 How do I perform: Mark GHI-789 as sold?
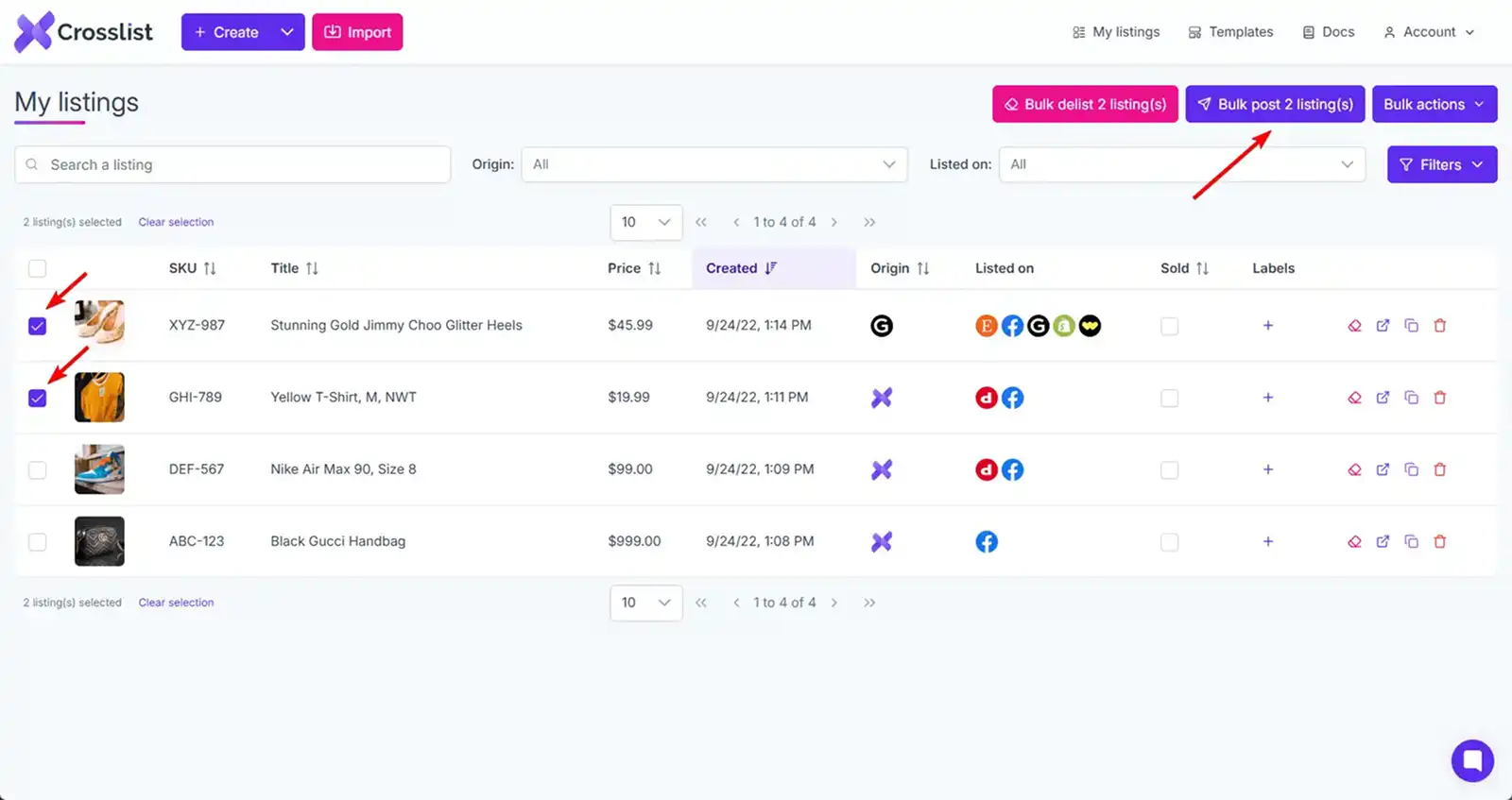1169,398
